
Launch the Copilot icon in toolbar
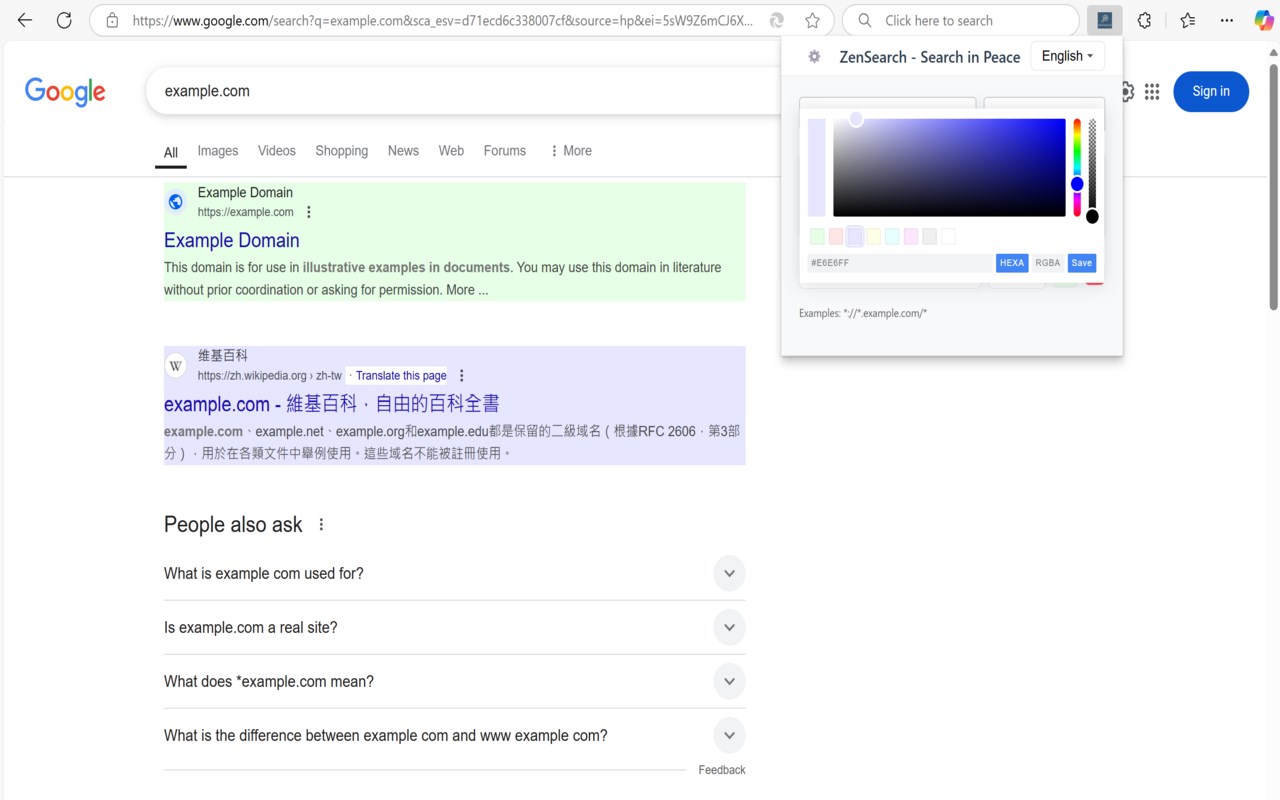pos(1264,20)
